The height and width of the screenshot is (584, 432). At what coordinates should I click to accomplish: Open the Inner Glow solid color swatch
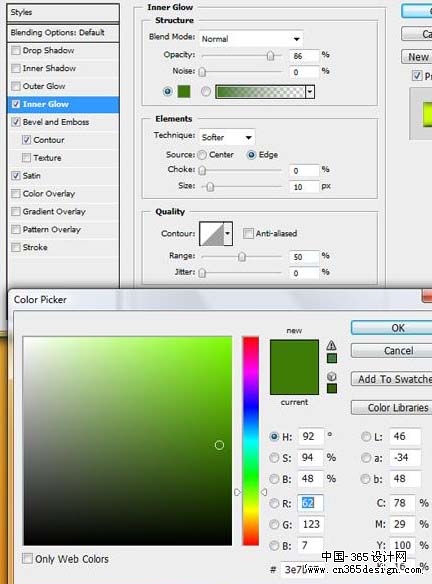click(x=184, y=91)
